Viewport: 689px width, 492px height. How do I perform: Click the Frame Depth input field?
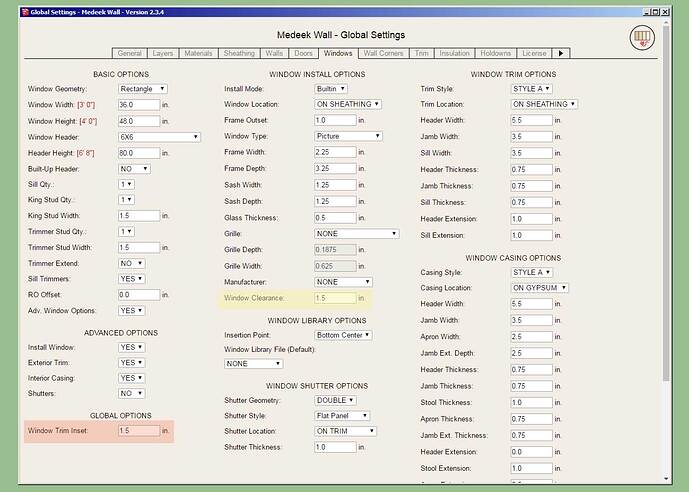(335, 168)
